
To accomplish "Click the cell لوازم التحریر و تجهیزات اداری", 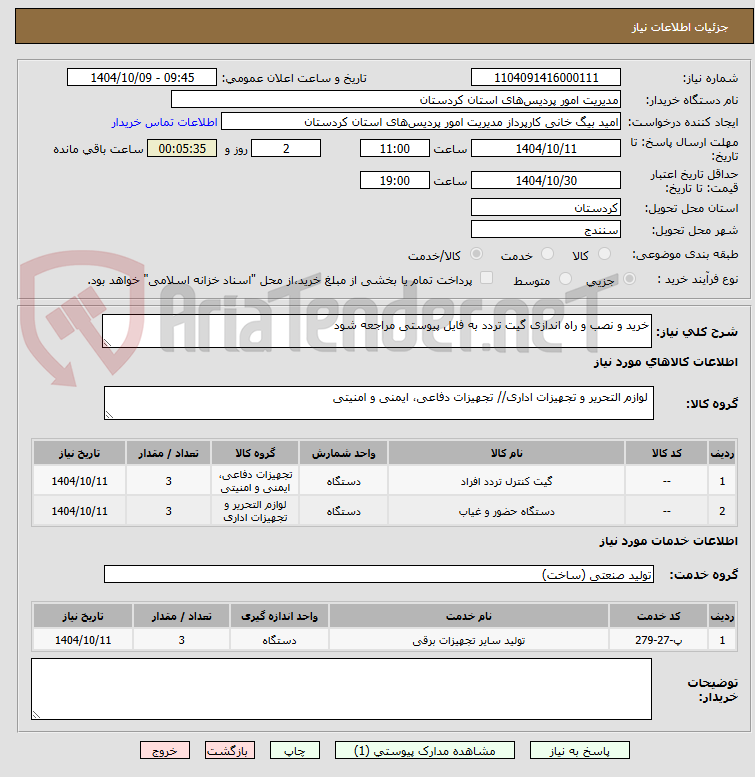I will coord(255,511).
